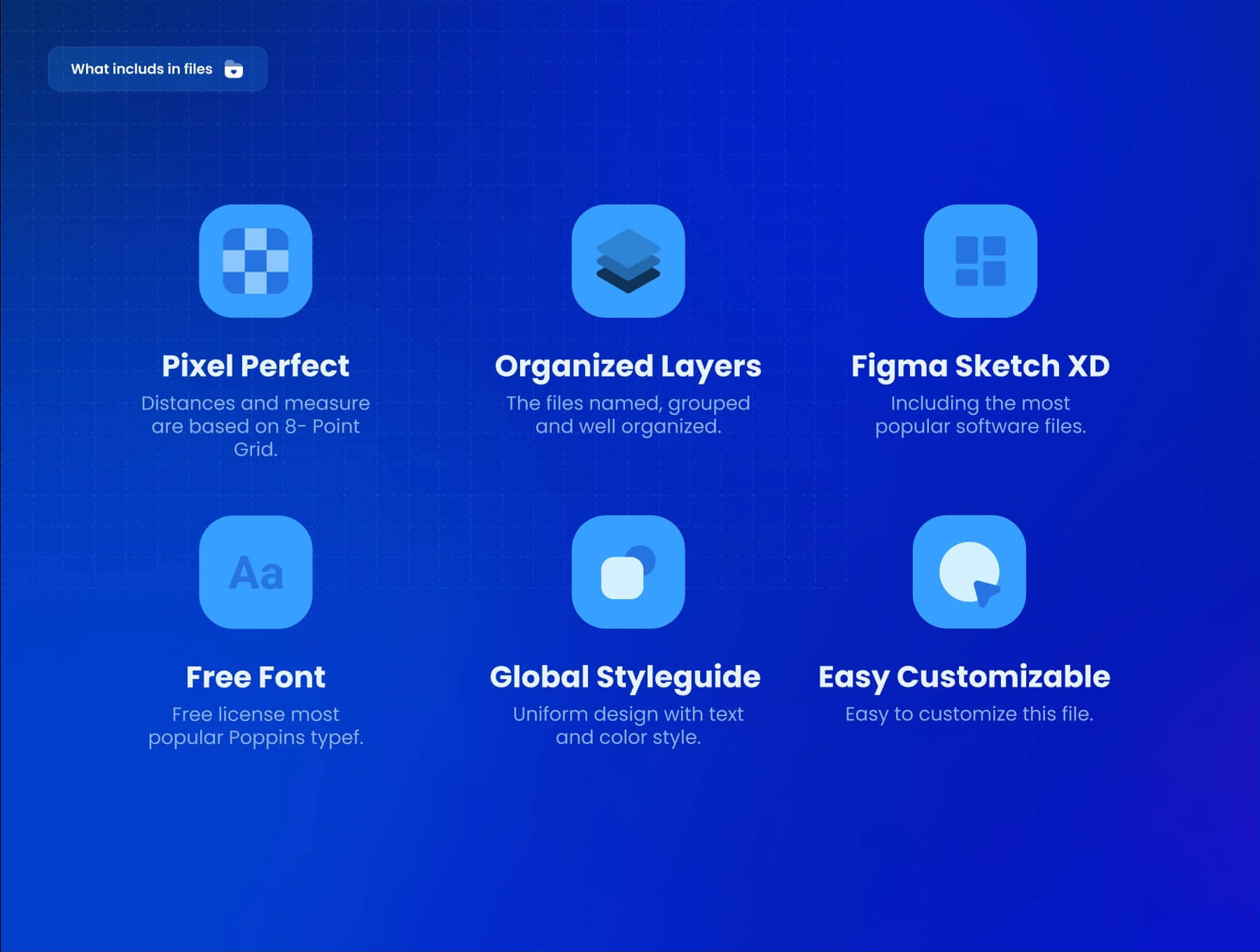Click the Easy Customizable heading

(964, 677)
